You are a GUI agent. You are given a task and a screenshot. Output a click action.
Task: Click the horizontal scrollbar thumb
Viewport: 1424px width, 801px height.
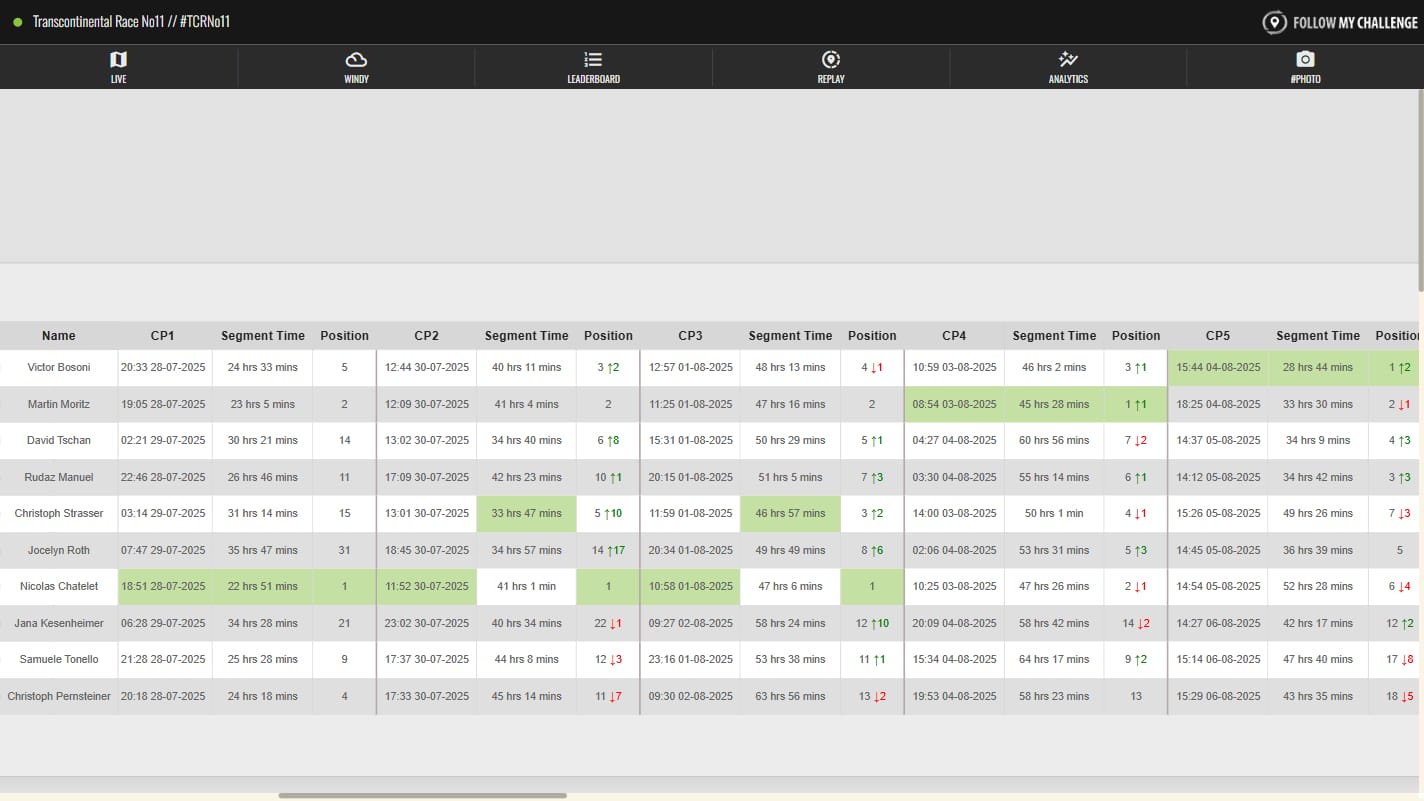coord(422,796)
